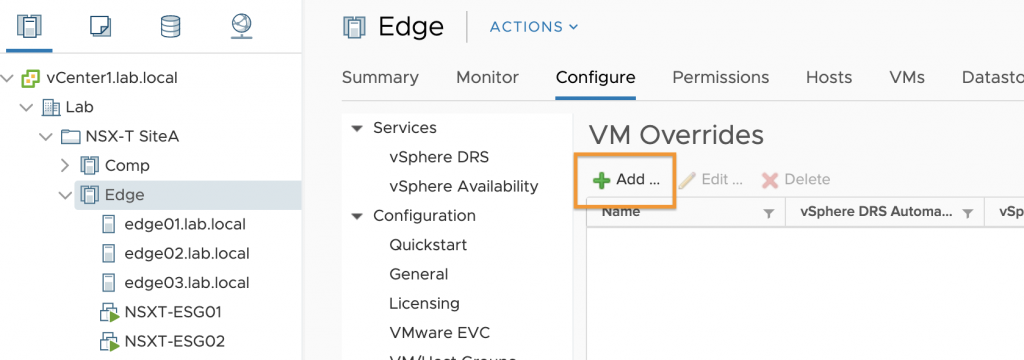This screenshot has height=360, width=1024.
Task: Click the Name column filter icon
Action: [769, 213]
